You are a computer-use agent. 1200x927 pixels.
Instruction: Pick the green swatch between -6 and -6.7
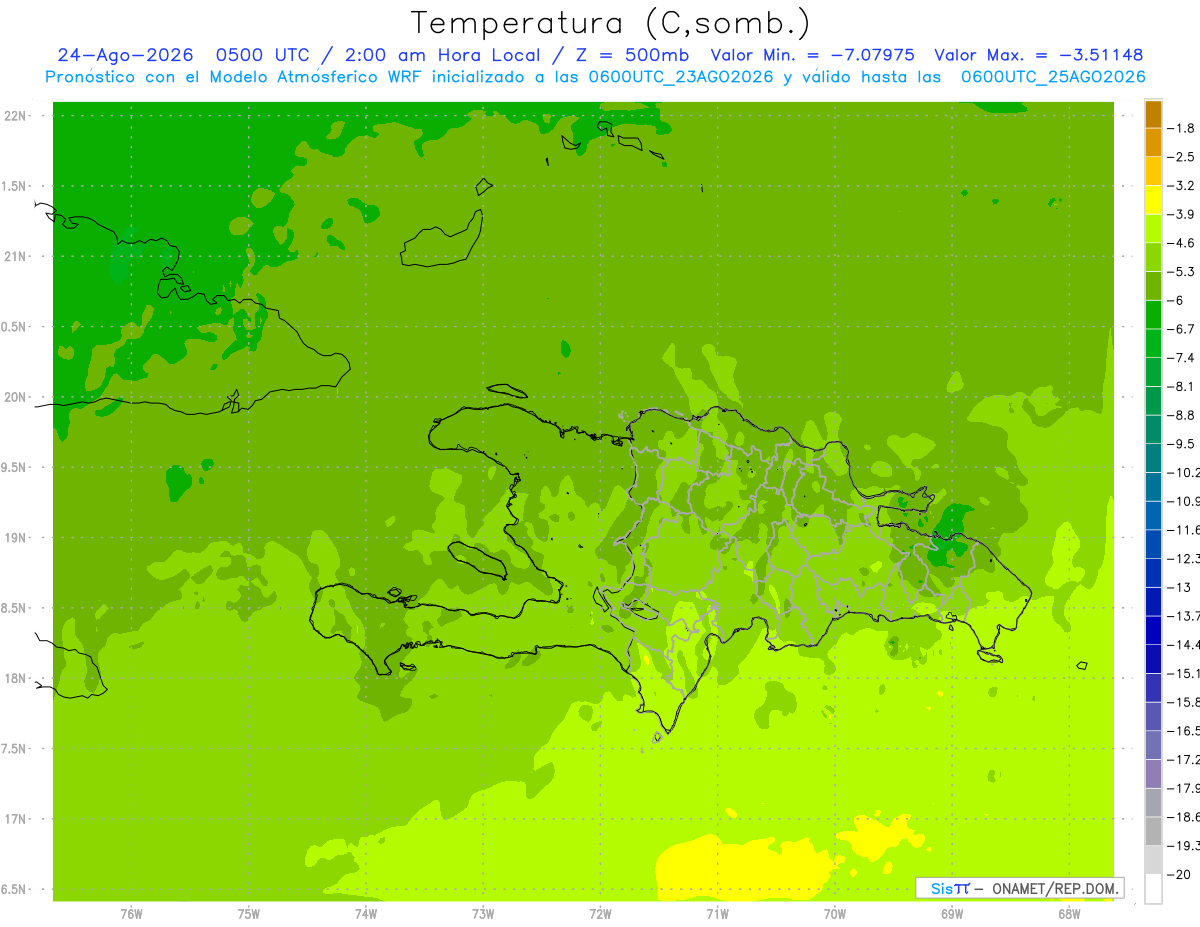pos(1153,315)
